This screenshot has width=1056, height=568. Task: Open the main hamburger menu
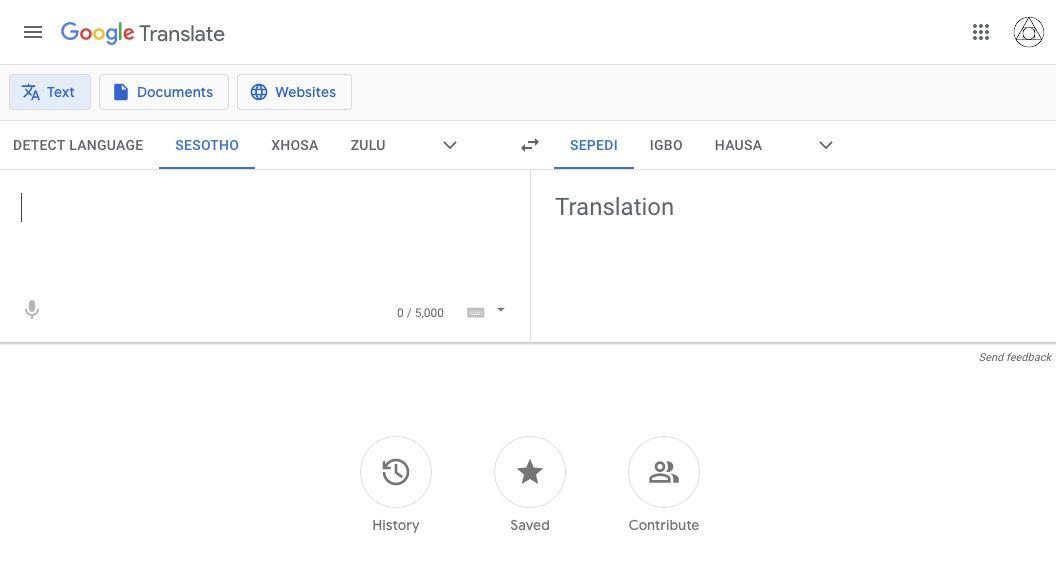(33, 32)
